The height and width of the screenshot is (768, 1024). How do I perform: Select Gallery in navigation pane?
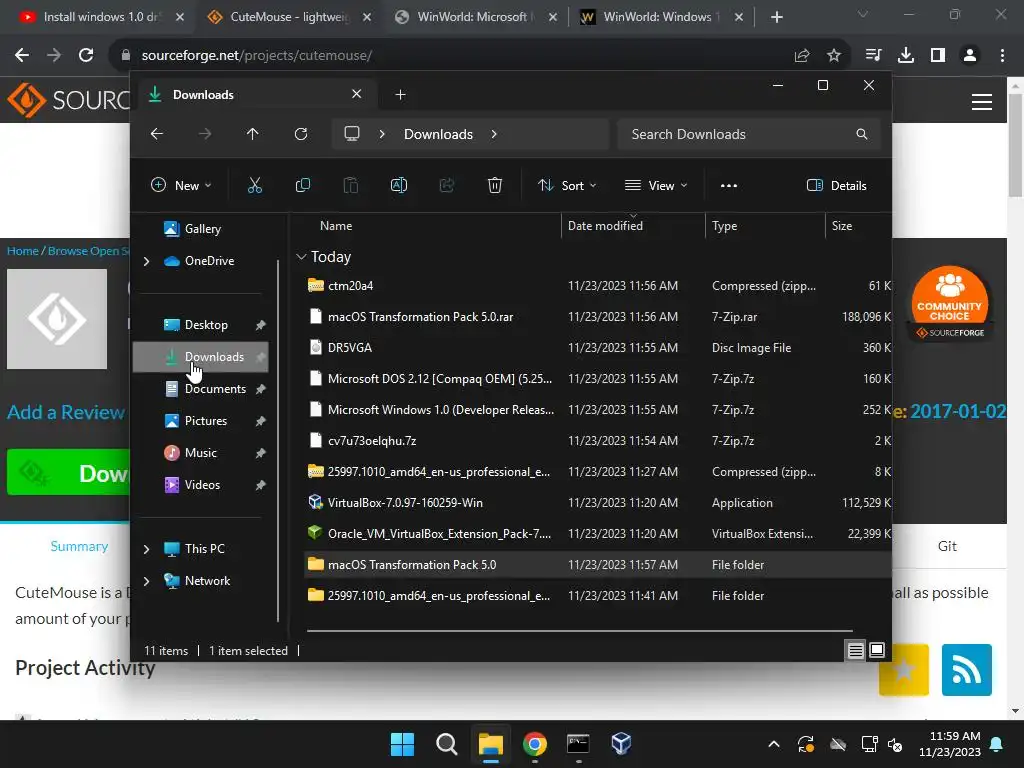(201, 229)
